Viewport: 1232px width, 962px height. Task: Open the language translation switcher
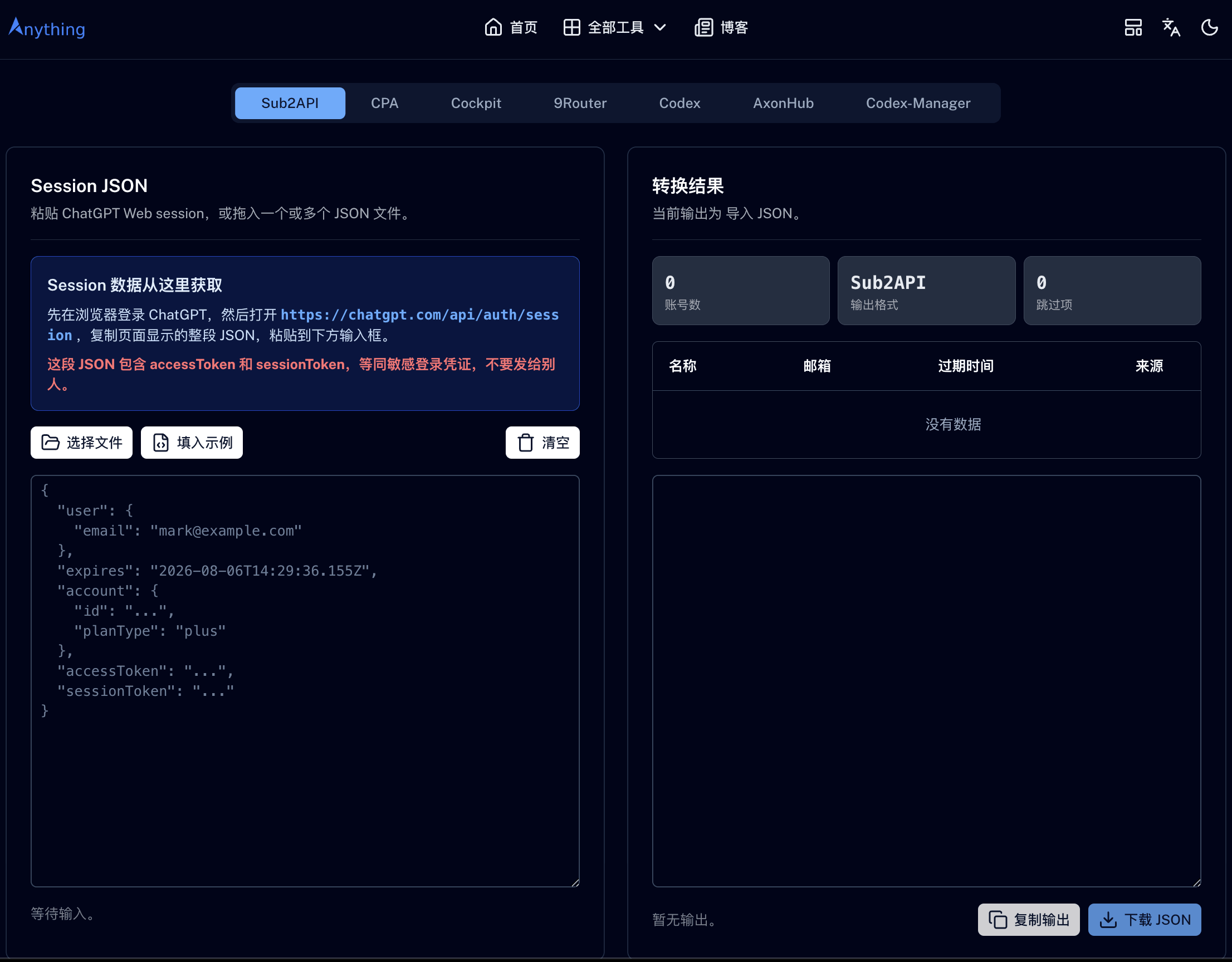(1171, 27)
